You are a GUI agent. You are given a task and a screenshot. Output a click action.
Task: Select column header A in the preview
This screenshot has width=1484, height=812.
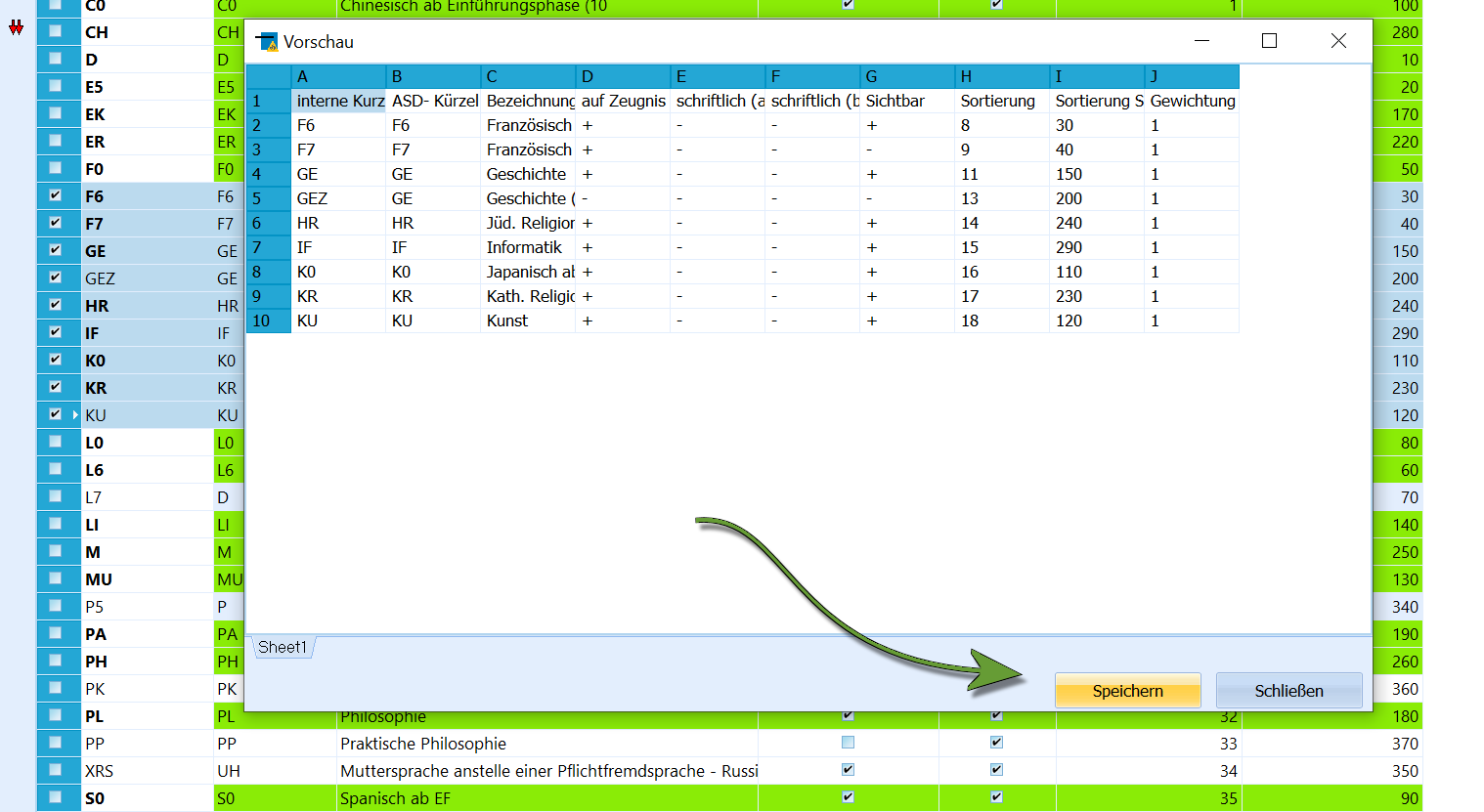pyautogui.click(x=338, y=76)
